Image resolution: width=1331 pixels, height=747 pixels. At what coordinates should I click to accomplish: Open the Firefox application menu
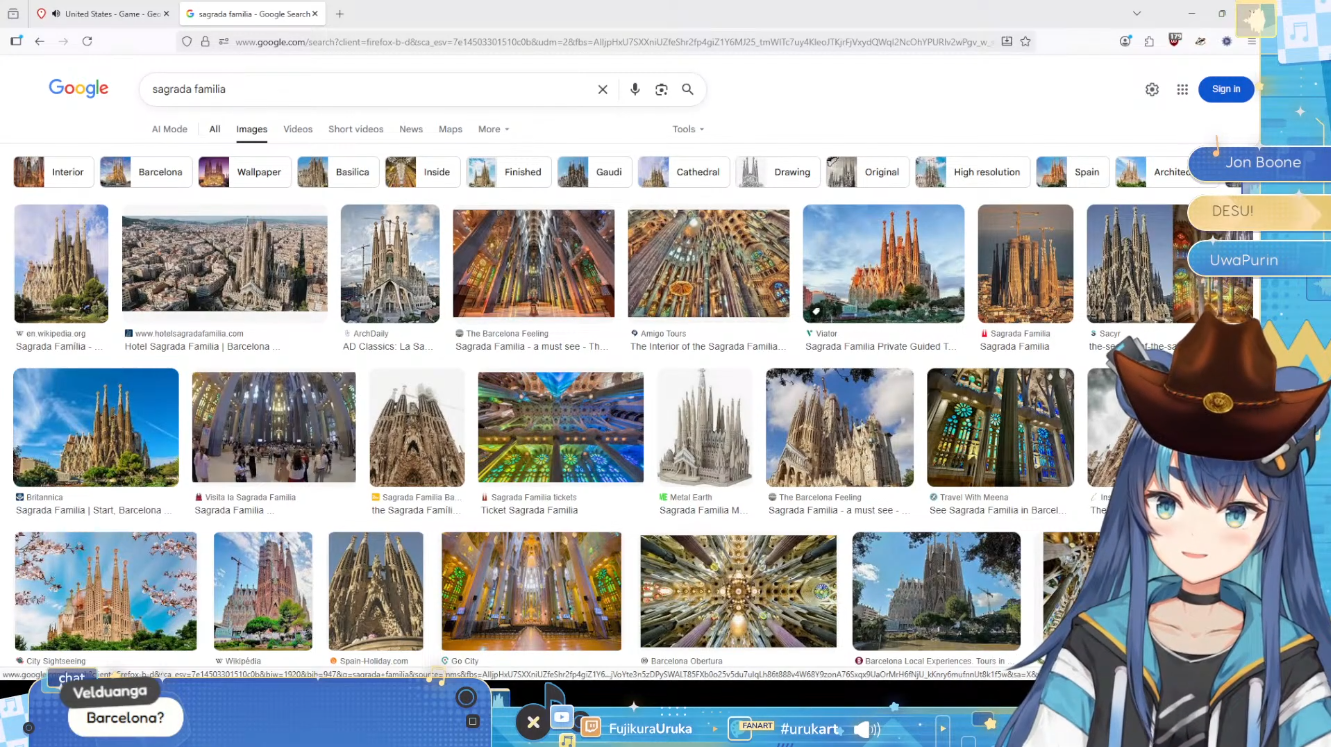point(1251,41)
